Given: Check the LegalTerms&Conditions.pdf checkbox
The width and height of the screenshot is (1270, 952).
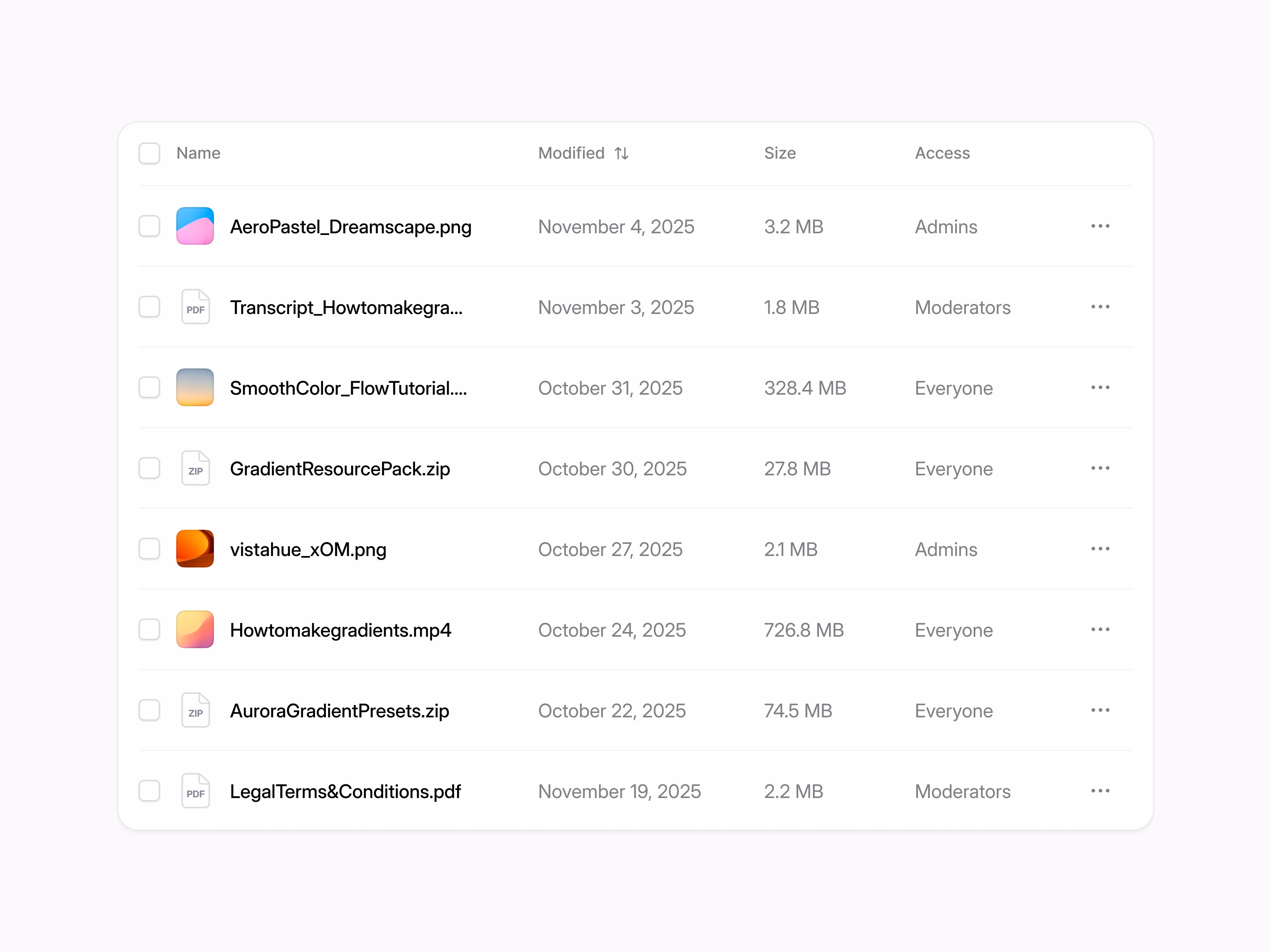Looking at the screenshot, I should pyautogui.click(x=149, y=791).
